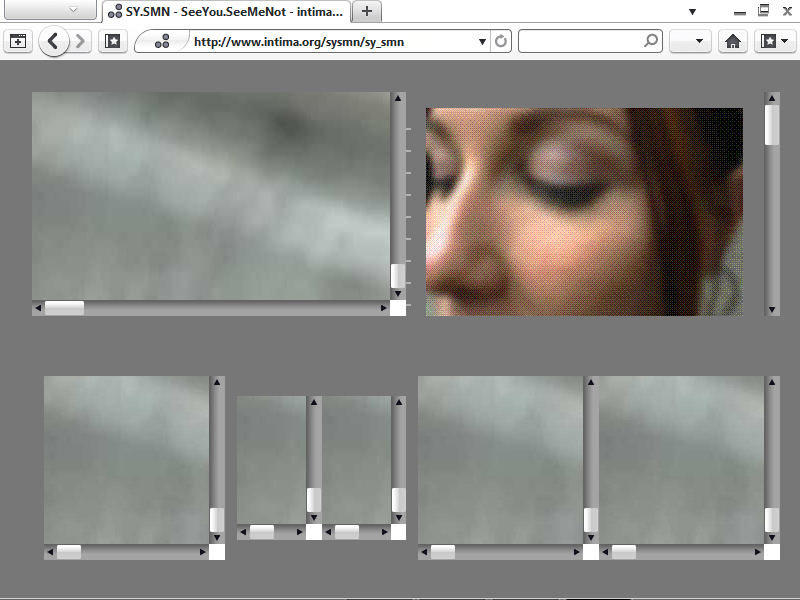This screenshot has height=600, width=800.
Task: Open the dropdown button in top-left title bar
Action: (52, 9)
